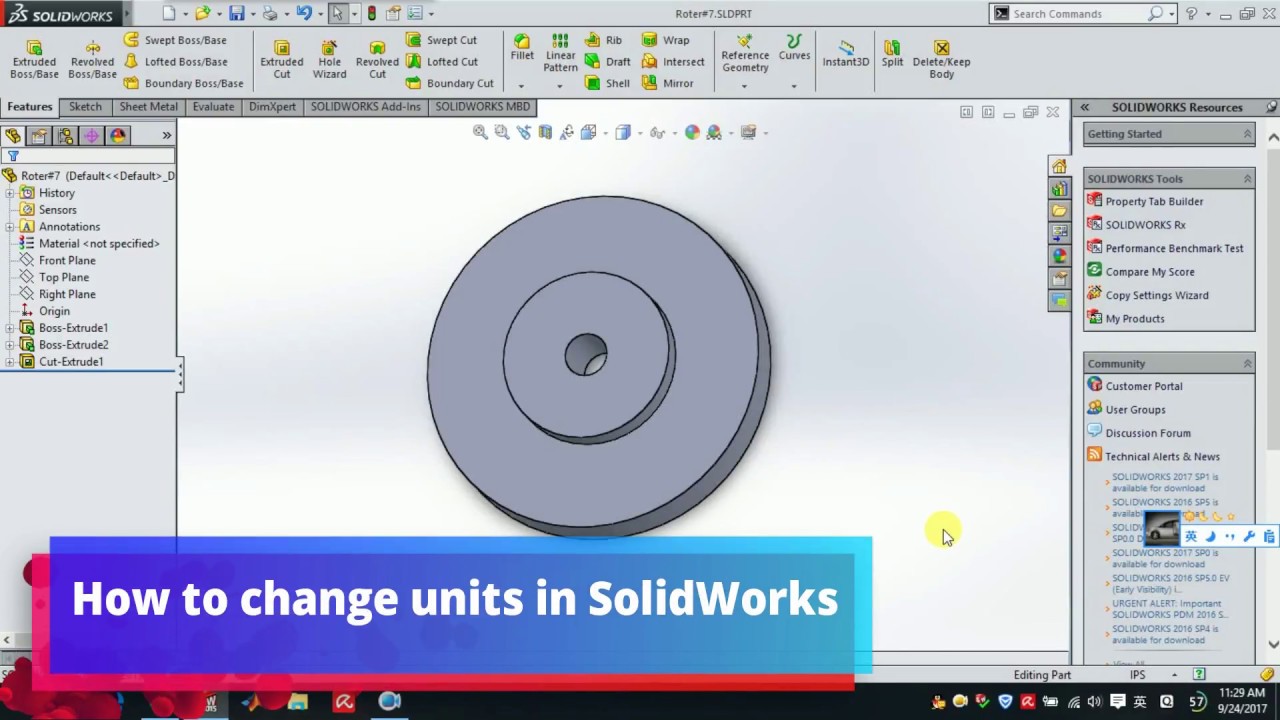Run Performance Benchmark Test

tap(1174, 248)
